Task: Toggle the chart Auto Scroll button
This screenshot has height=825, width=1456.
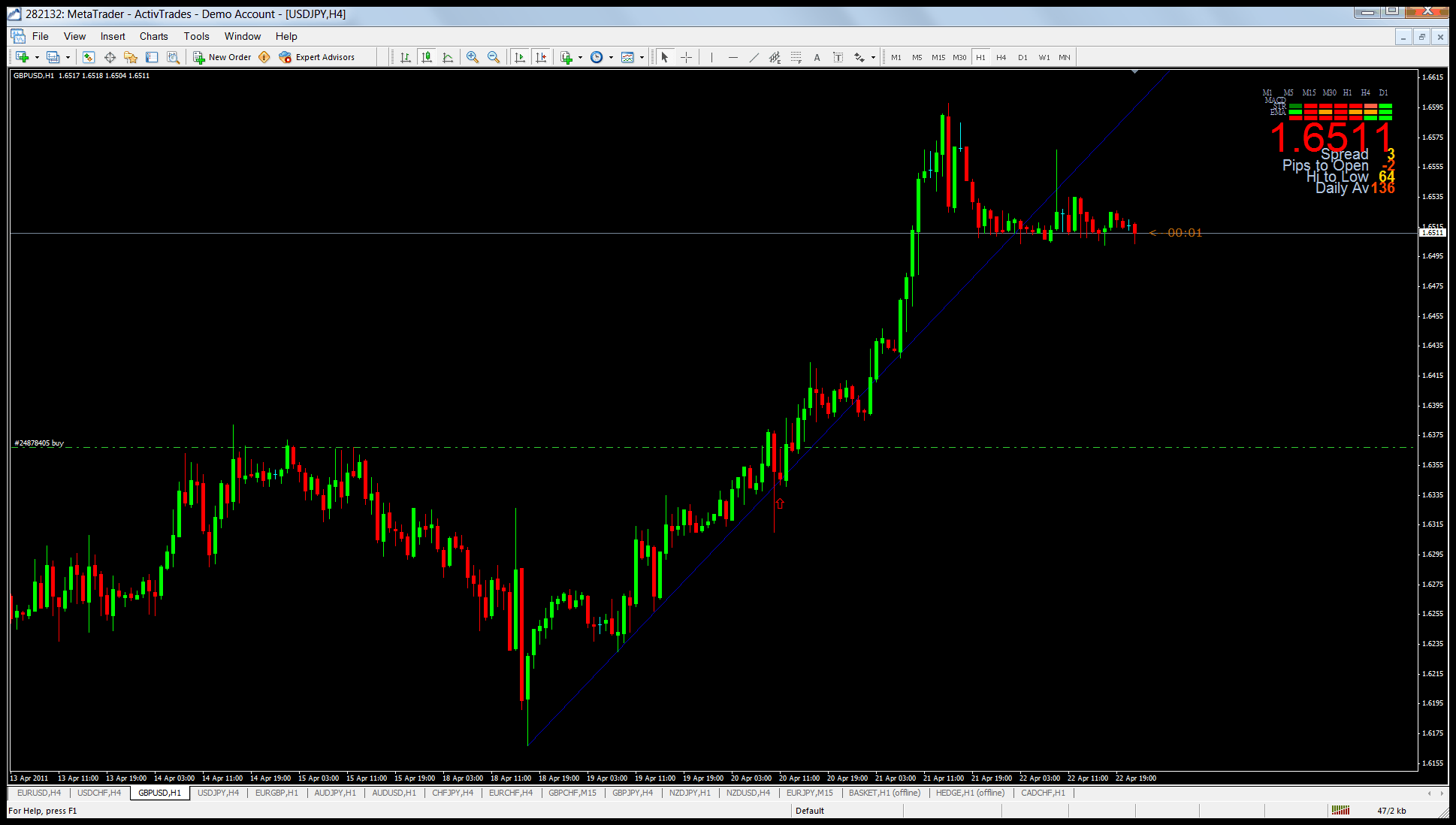Action: pyautogui.click(x=520, y=57)
